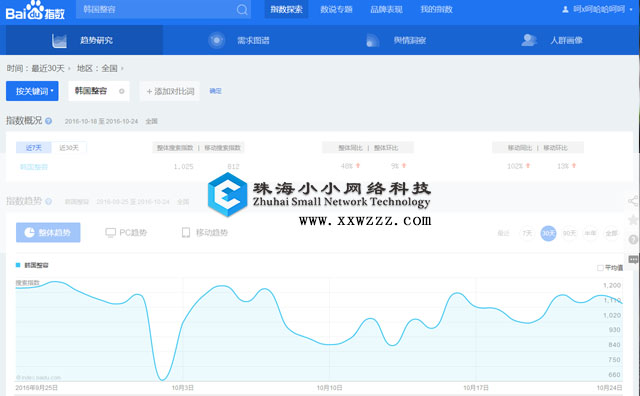The width and height of the screenshot is (640, 396).
Task: Enable the 平均值 average checkbox
Action: click(600, 268)
